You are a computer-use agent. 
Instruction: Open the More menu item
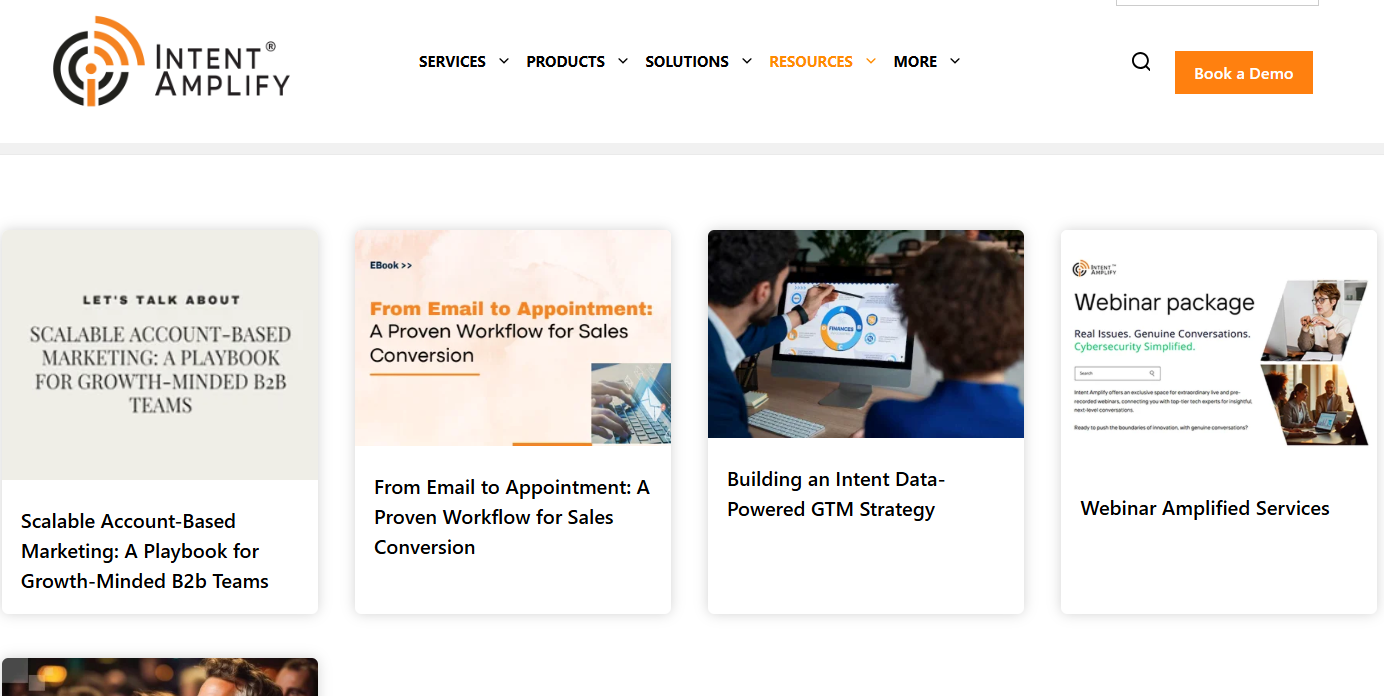[x=915, y=62]
